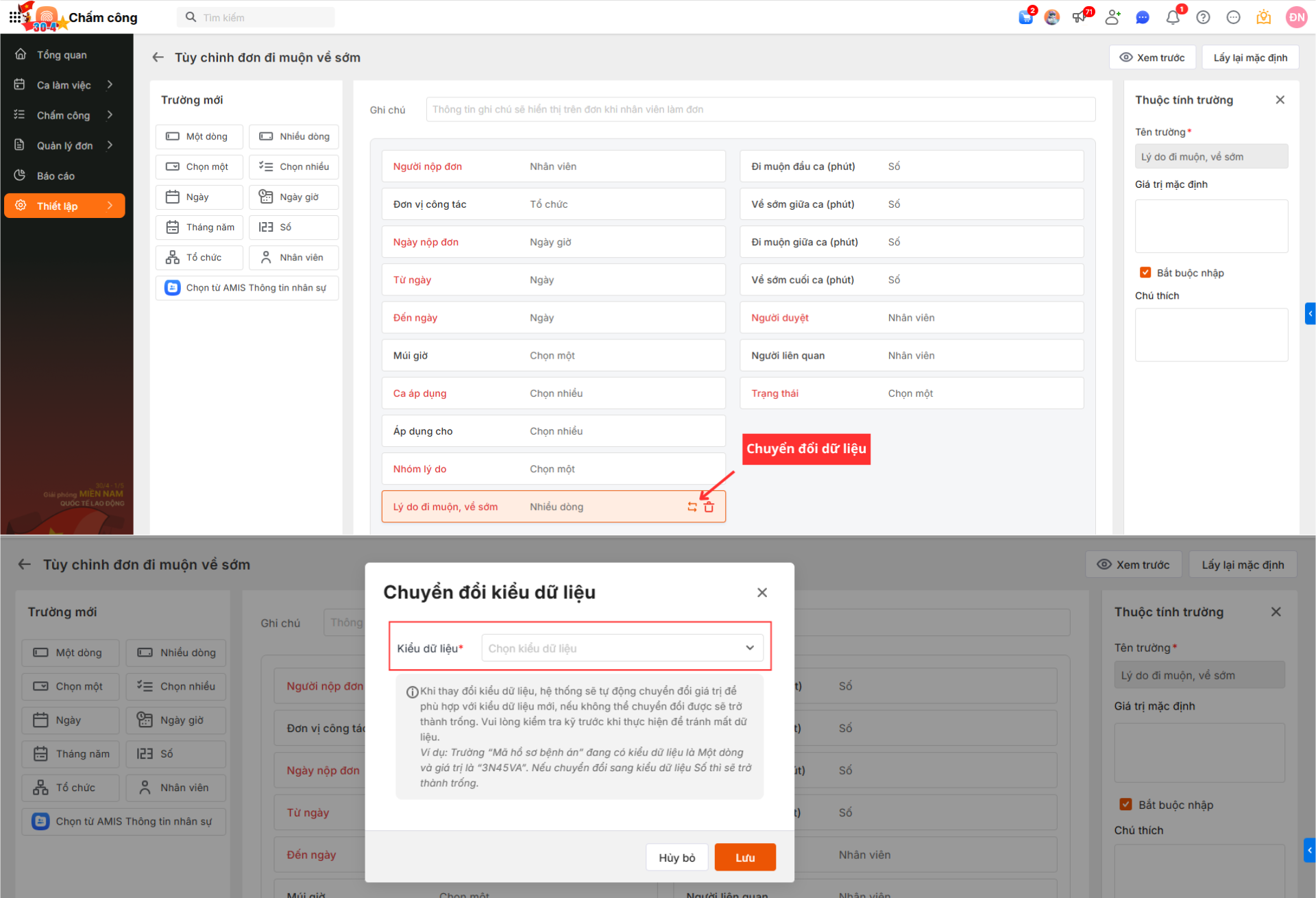Toggle lower Bắt buộc nhập checkbox
The height and width of the screenshot is (898, 1316).
tap(1125, 804)
